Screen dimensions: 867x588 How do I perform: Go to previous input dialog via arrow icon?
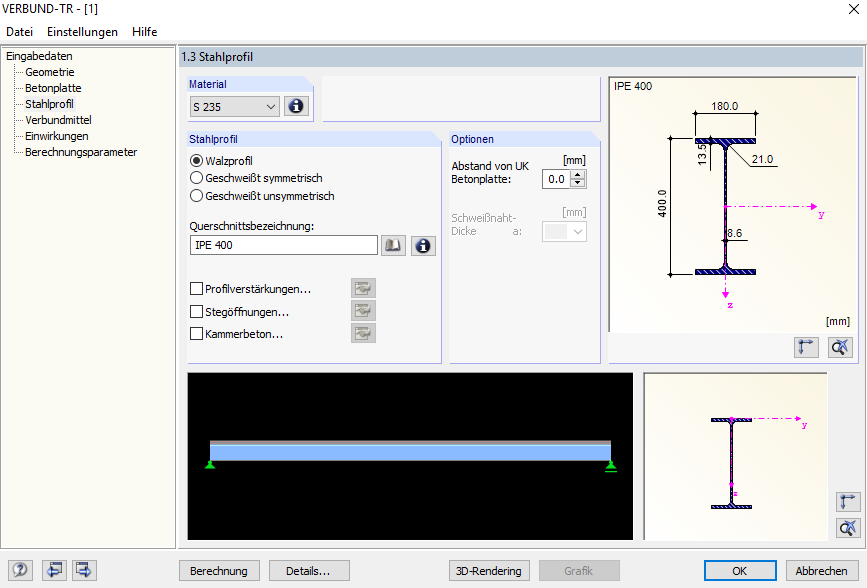pos(54,570)
